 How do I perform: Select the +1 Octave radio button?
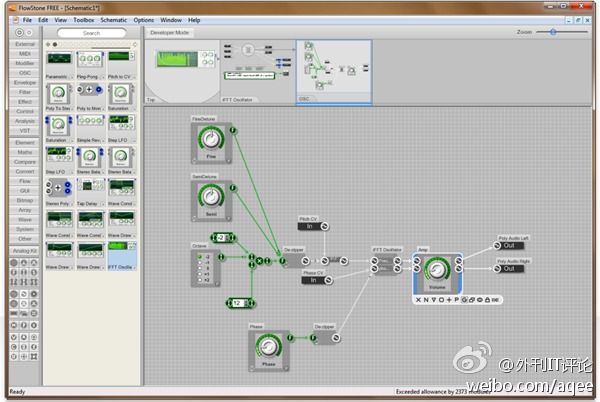[199, 274]
